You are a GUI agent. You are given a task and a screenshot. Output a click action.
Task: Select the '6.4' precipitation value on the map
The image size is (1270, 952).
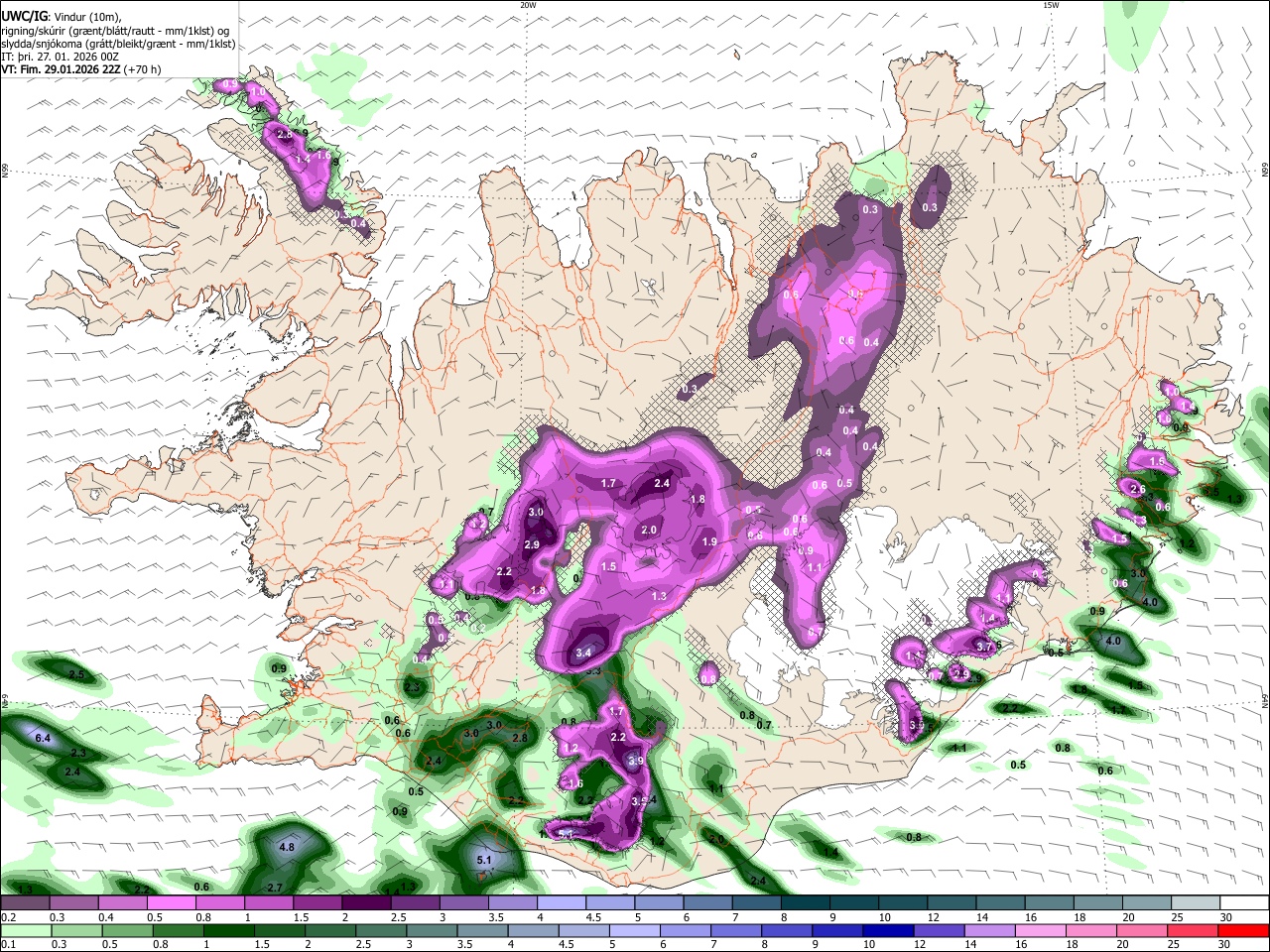pyautogui.click(x=43, y=739)
